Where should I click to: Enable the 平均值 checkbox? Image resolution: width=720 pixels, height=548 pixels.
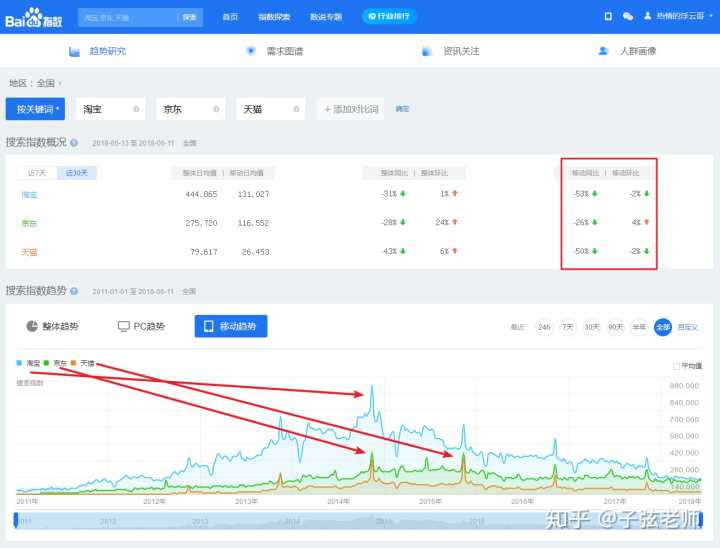pos(677,366)
